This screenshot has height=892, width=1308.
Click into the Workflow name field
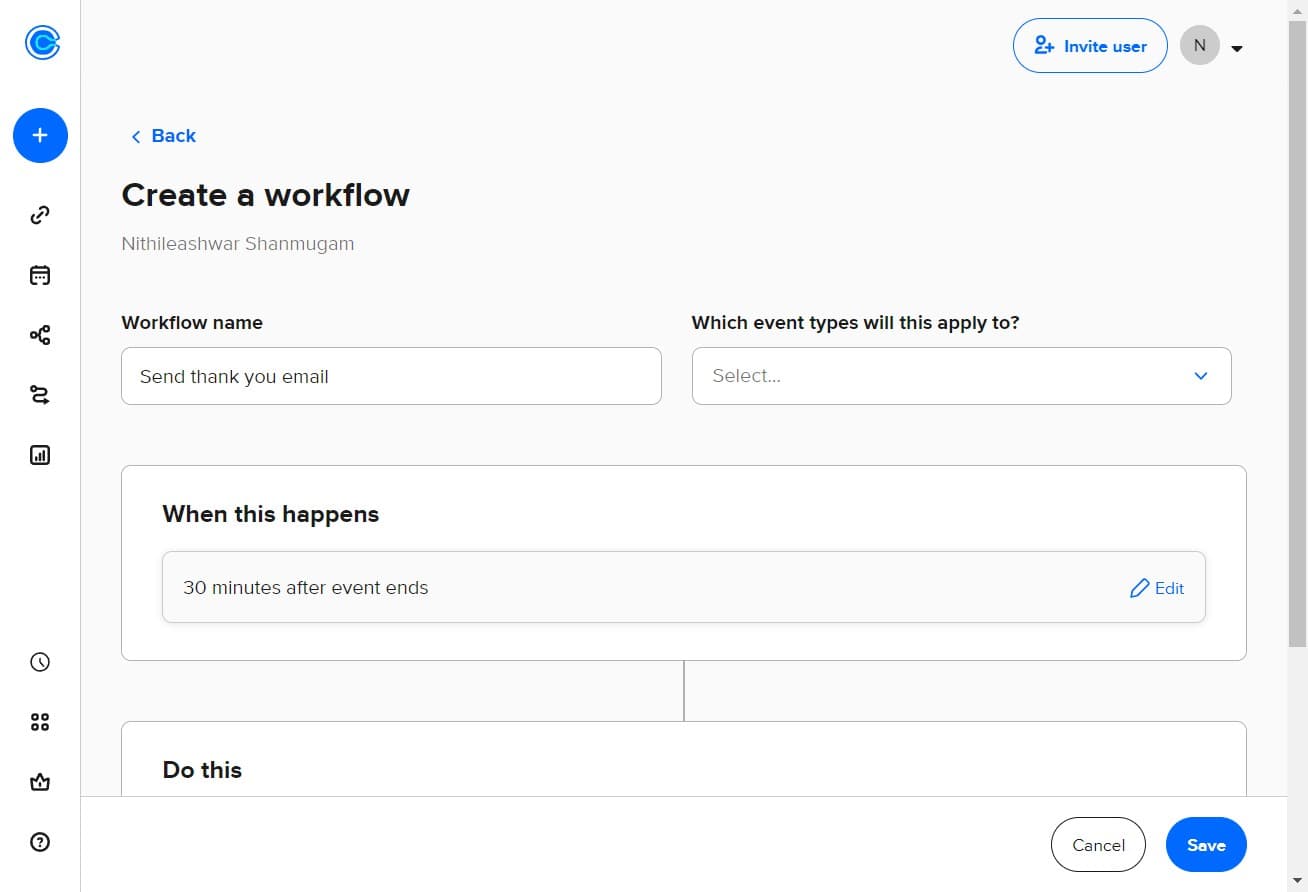point(390,376)
